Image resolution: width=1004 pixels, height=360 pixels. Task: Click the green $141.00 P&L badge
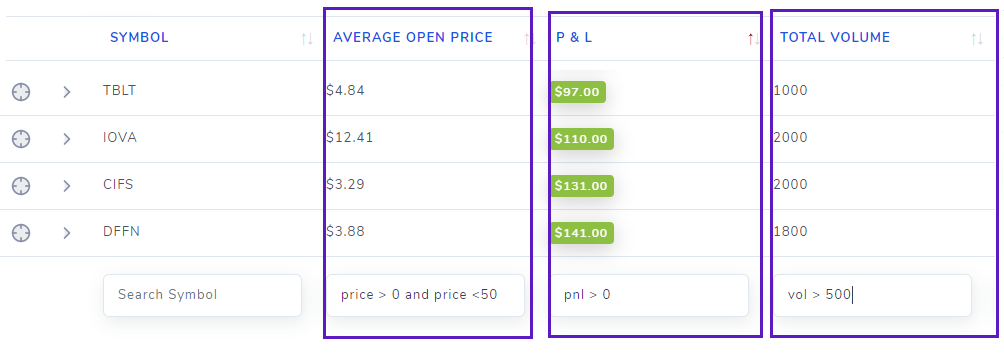(x=582, y=233)
